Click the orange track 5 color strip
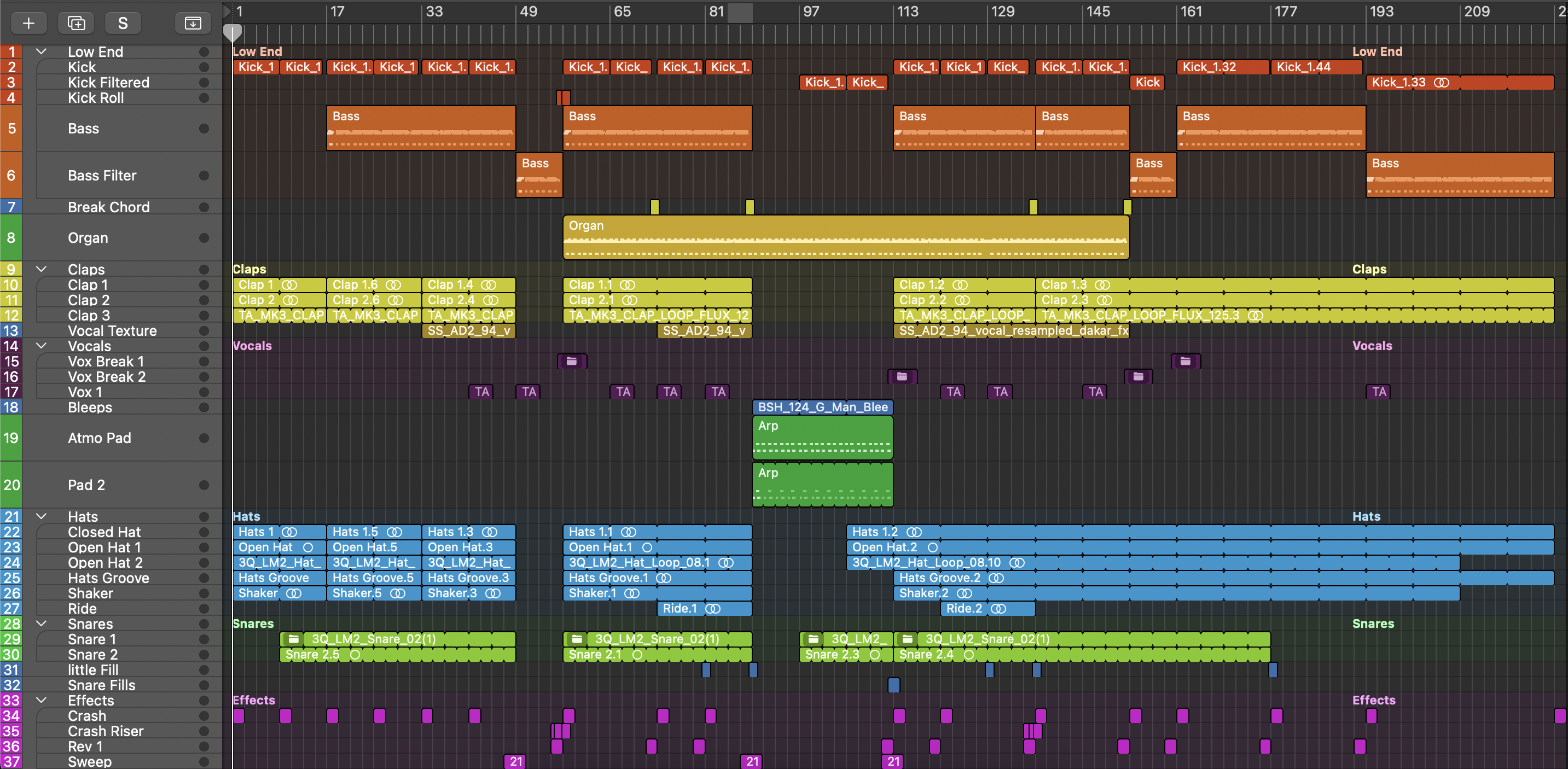The image size is (1568, 769). pyautogui.click(x=10, y=129)
